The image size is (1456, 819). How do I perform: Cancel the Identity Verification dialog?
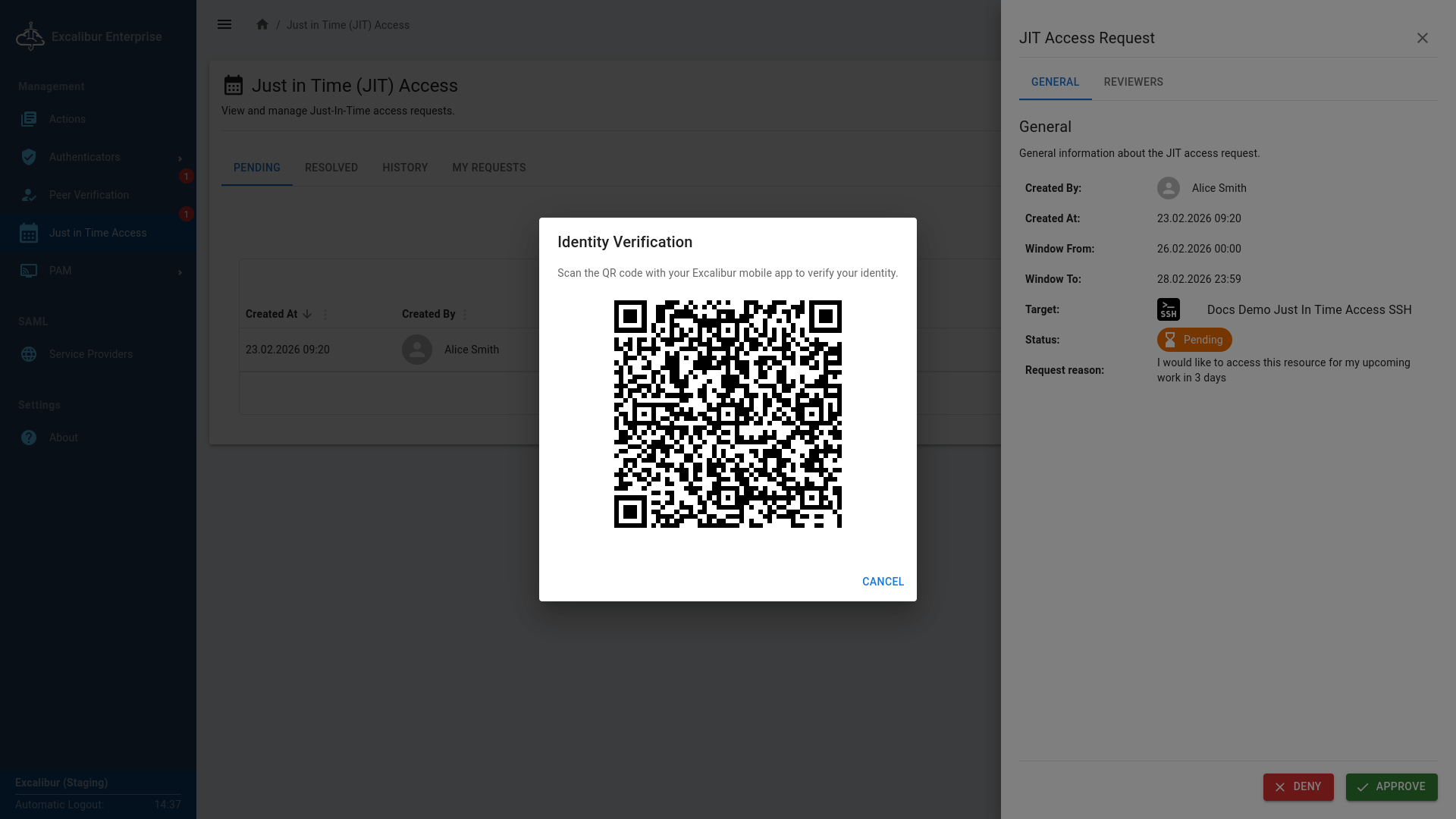883,582
